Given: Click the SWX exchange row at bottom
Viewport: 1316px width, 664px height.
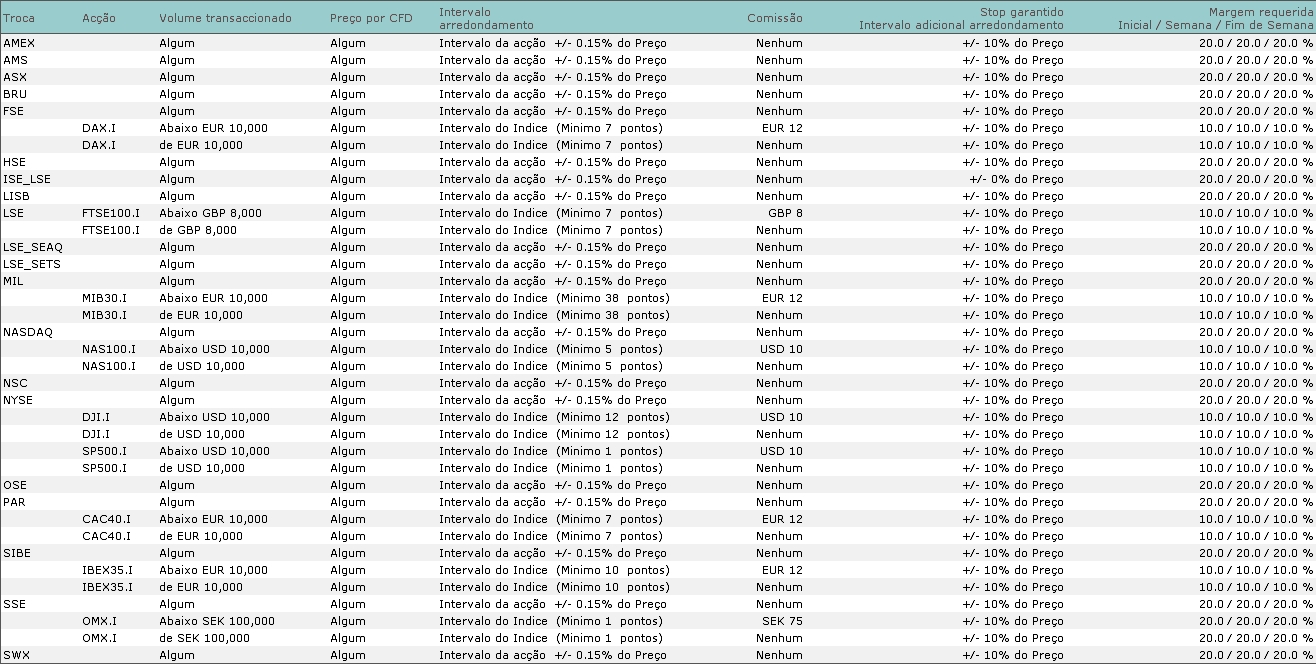Looking at the screenshot, I should [x=16, y=654].
